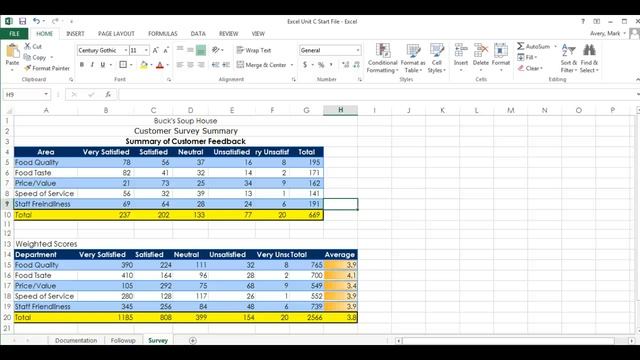This screenshot has width=640, height=360.
Task: Expand the Font Color dropdown arrow
Action: tap(167, 64)
